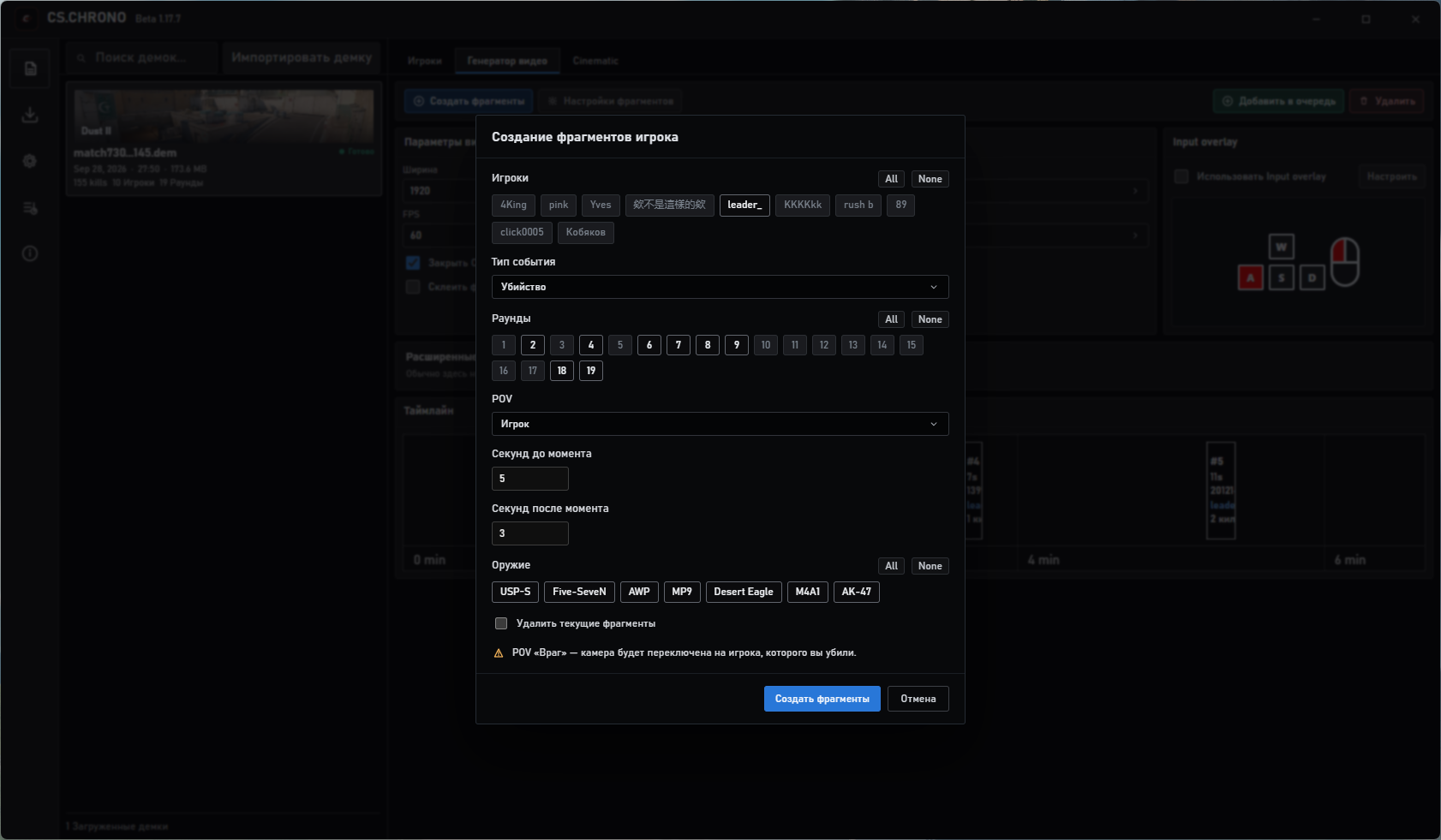Image resolution: width=1441 pixels, height=840 pixels.
Task: Click Добавить в очередь button
Action: tap(1279, 101)
